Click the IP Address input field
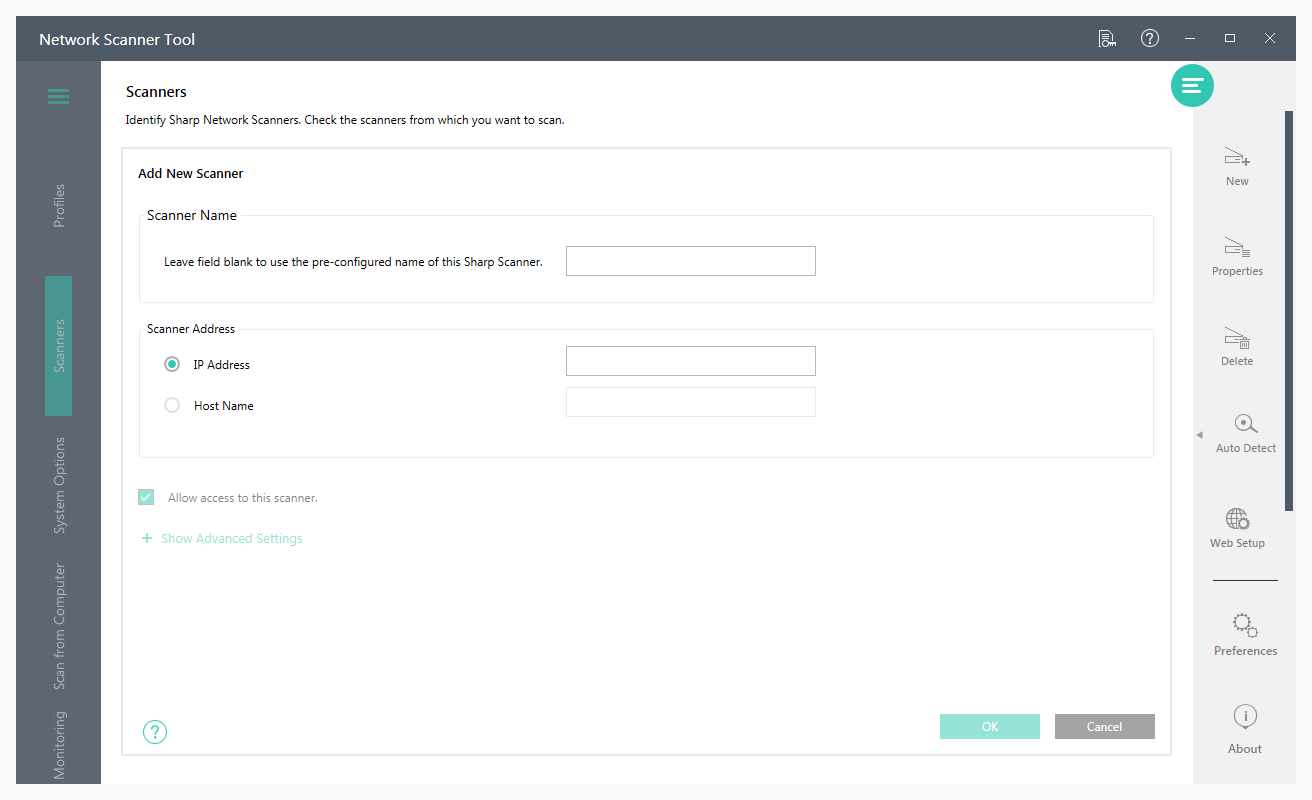The width and height of the screenshot is (1312, 800). tap(691, 361)
